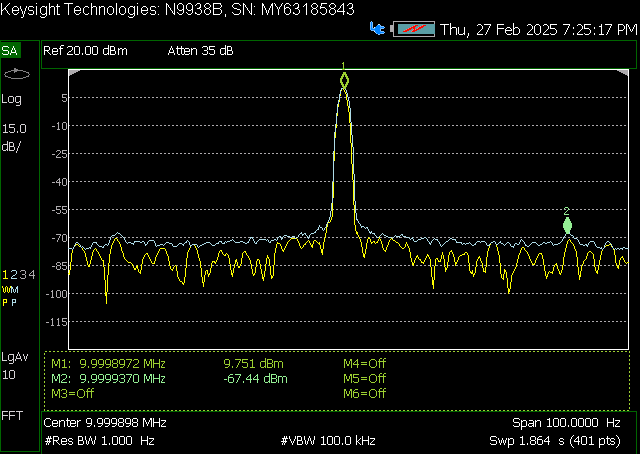The image size is (640, 454).
Task: Click the SA mode indicator
Action: click(x=10, y=51)
